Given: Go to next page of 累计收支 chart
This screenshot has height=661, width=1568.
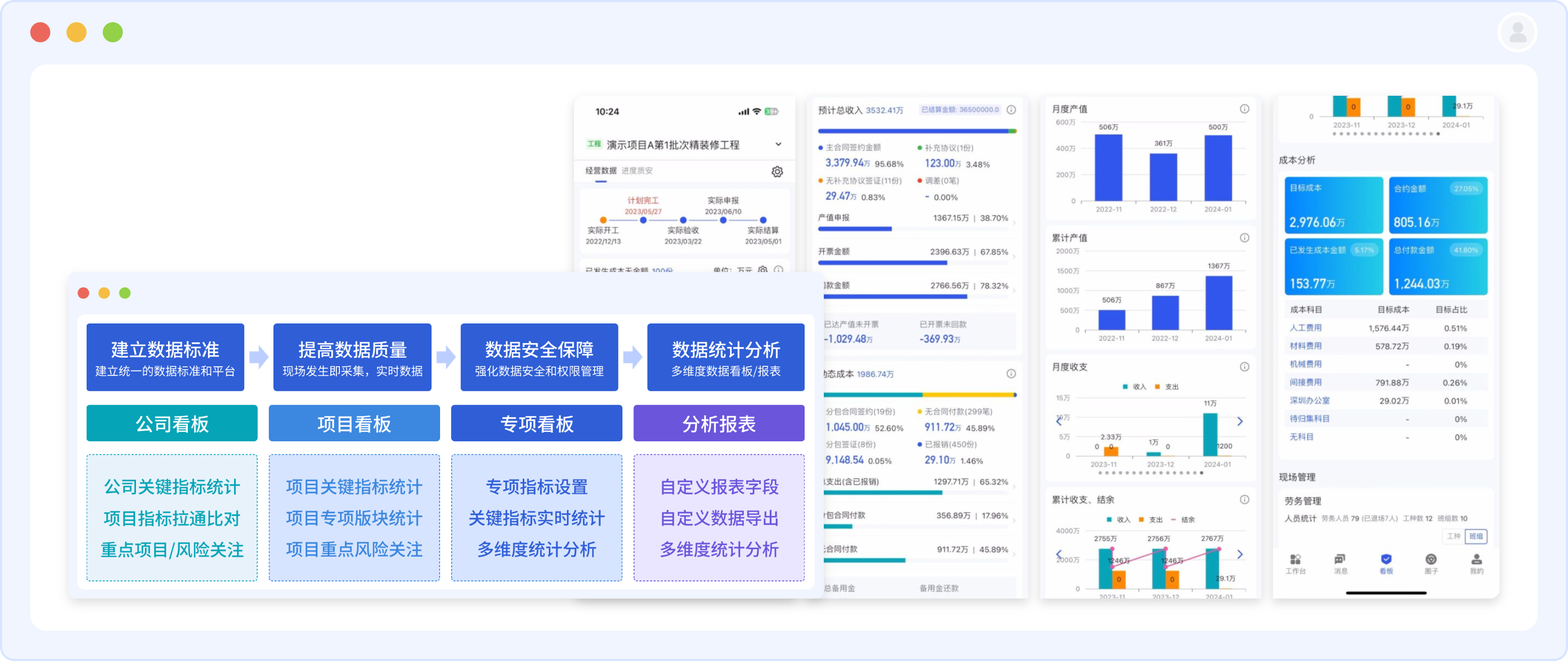Looking at the screenshot, I should tap(1240, 554).
